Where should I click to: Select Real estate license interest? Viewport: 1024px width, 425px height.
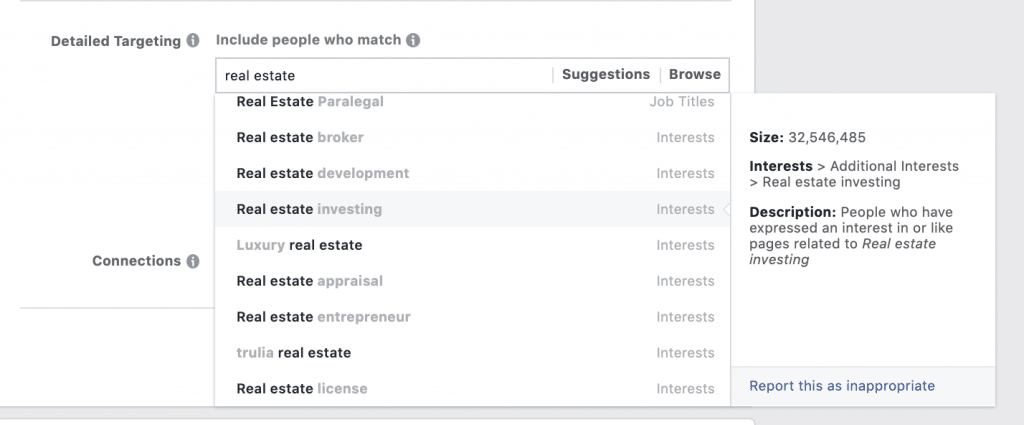(x=472, y=389)
